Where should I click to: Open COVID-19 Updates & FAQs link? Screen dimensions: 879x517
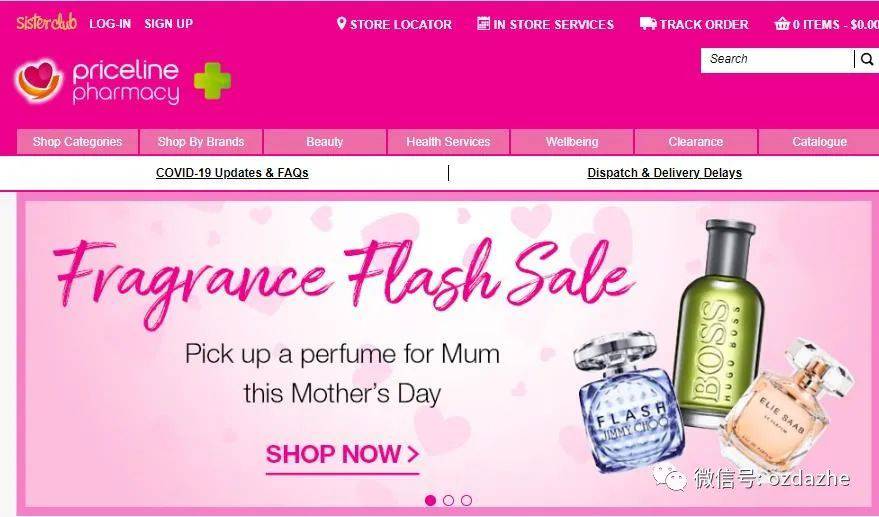point(232,173)
